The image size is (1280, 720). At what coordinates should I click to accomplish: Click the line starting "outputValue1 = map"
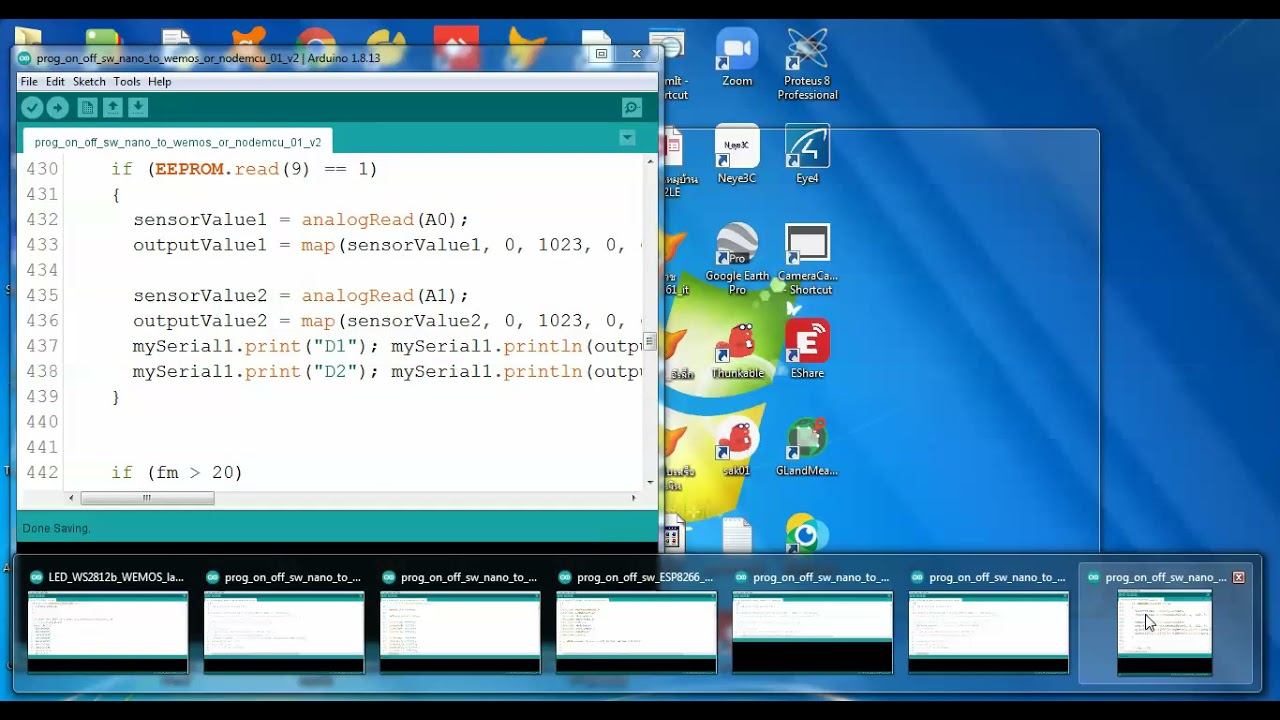pos(387,245)
